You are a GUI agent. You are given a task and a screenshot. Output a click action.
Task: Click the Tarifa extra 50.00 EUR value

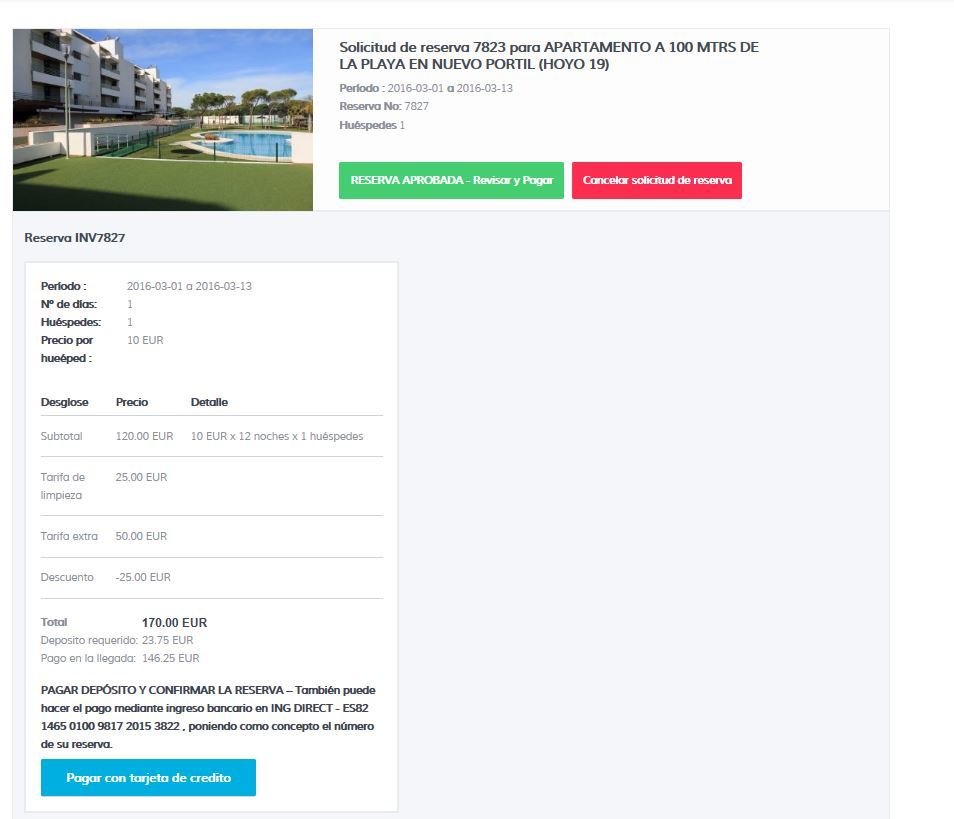point(141,536)
